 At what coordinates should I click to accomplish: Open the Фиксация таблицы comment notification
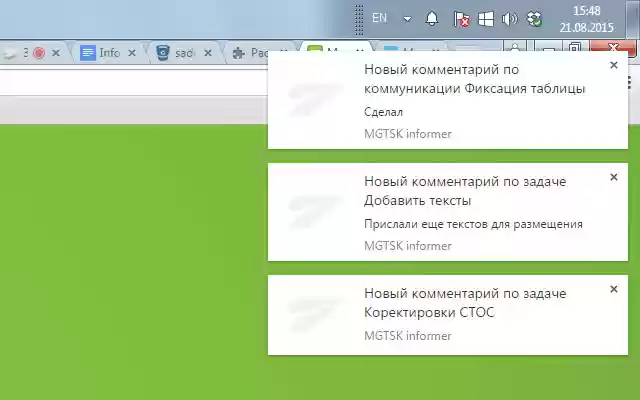[x=448, y=100]
